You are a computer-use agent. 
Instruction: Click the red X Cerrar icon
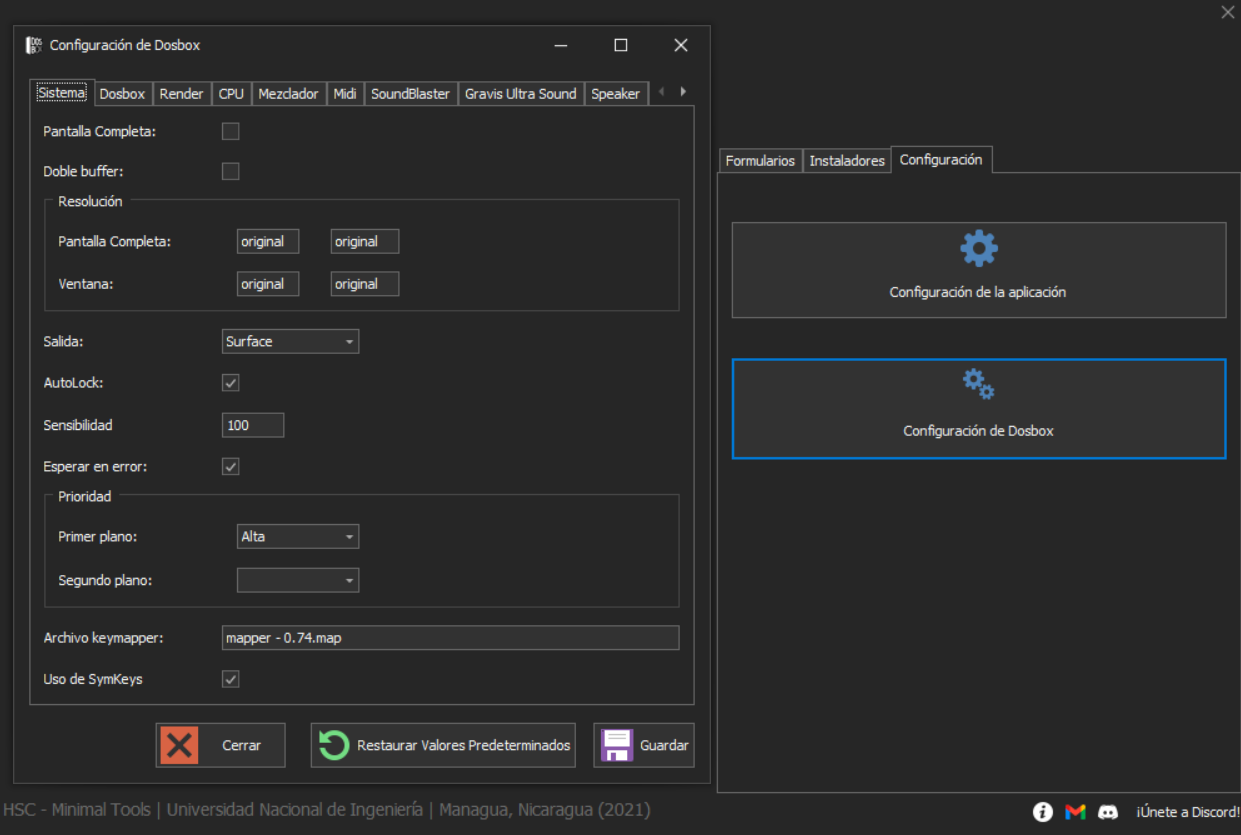[x=179, y=745]
